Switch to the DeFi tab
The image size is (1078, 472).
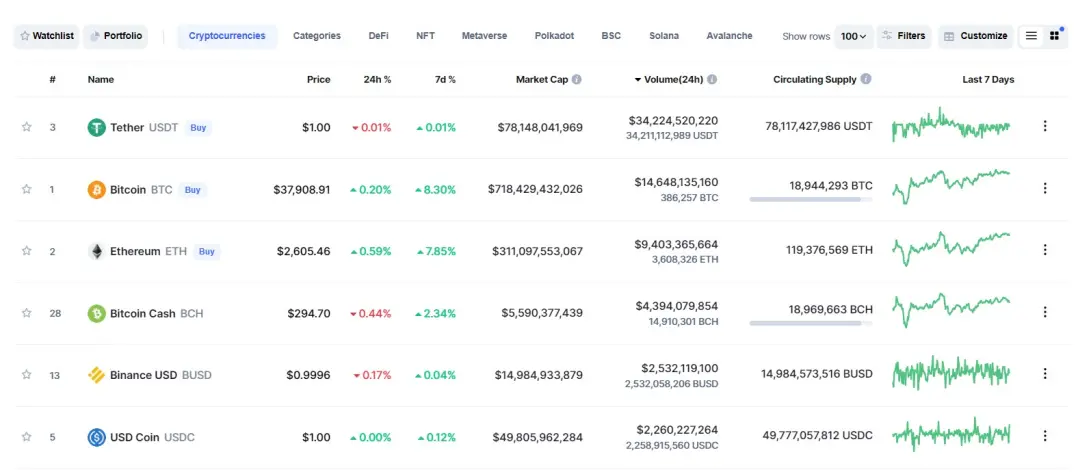(x=378, y=36)
